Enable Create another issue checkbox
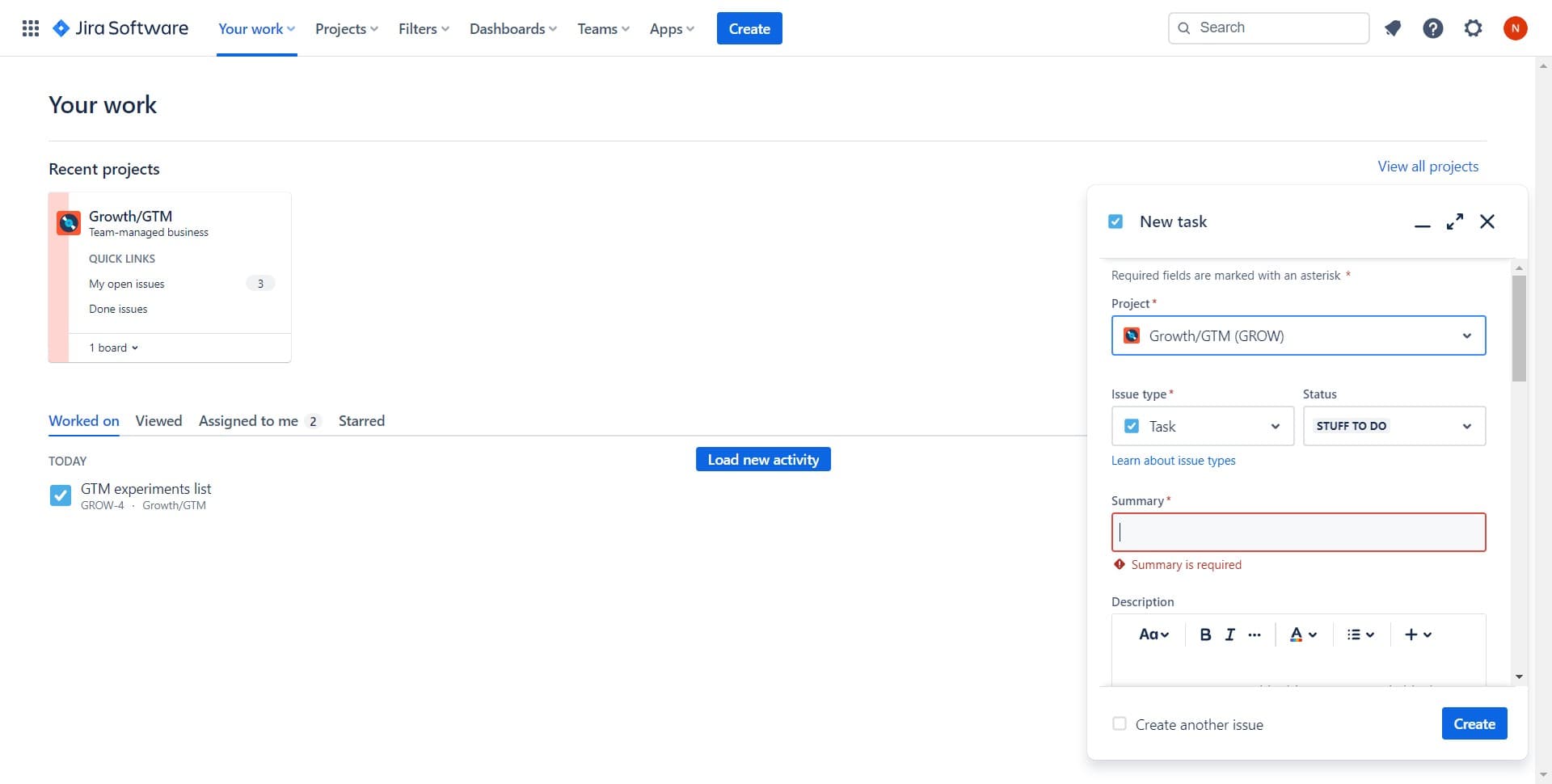This screenshot has height=784, width=1552. point(1120,724)
